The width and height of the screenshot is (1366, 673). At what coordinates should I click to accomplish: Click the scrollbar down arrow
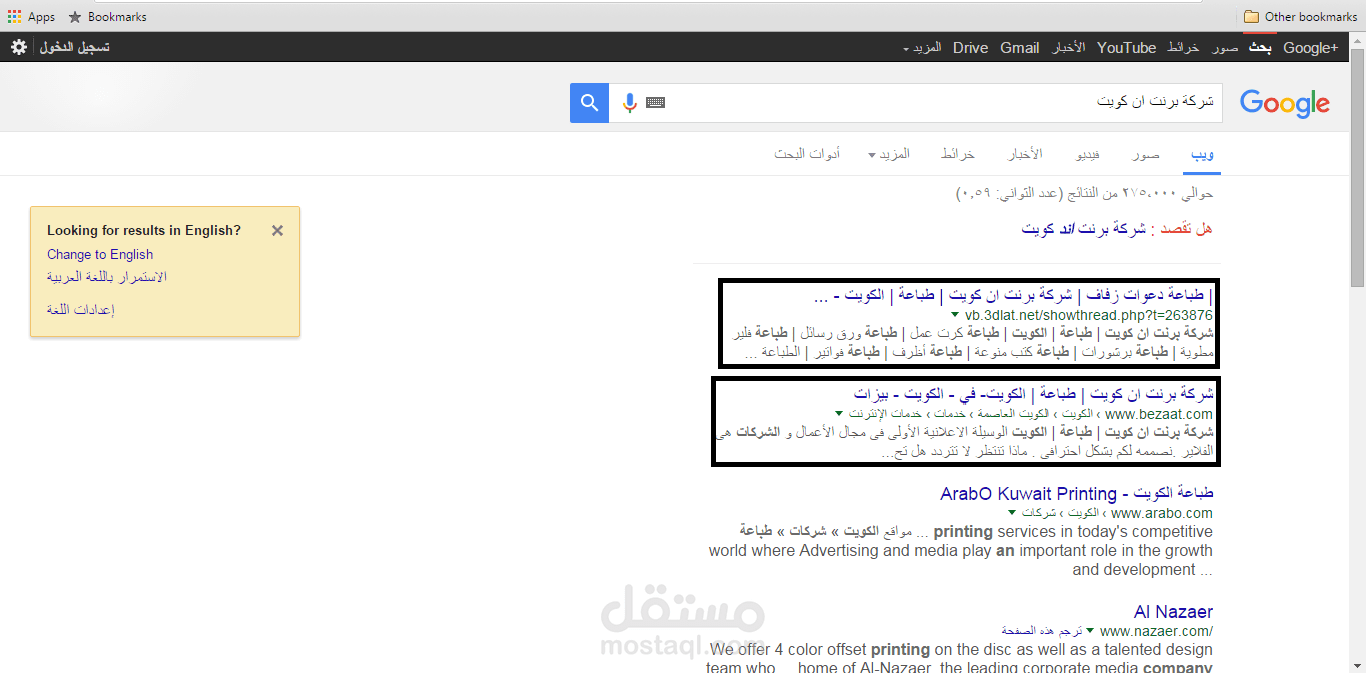pos(1357,664)
